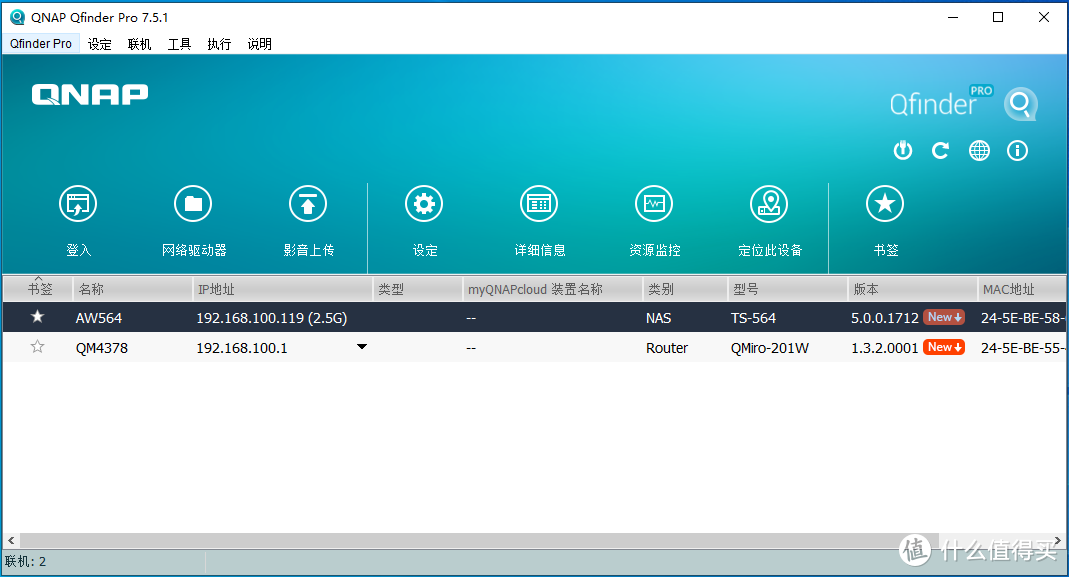This screenshot has height=577, width=1069.
Task: Sort by IP地址 column header
Action: 282,289
